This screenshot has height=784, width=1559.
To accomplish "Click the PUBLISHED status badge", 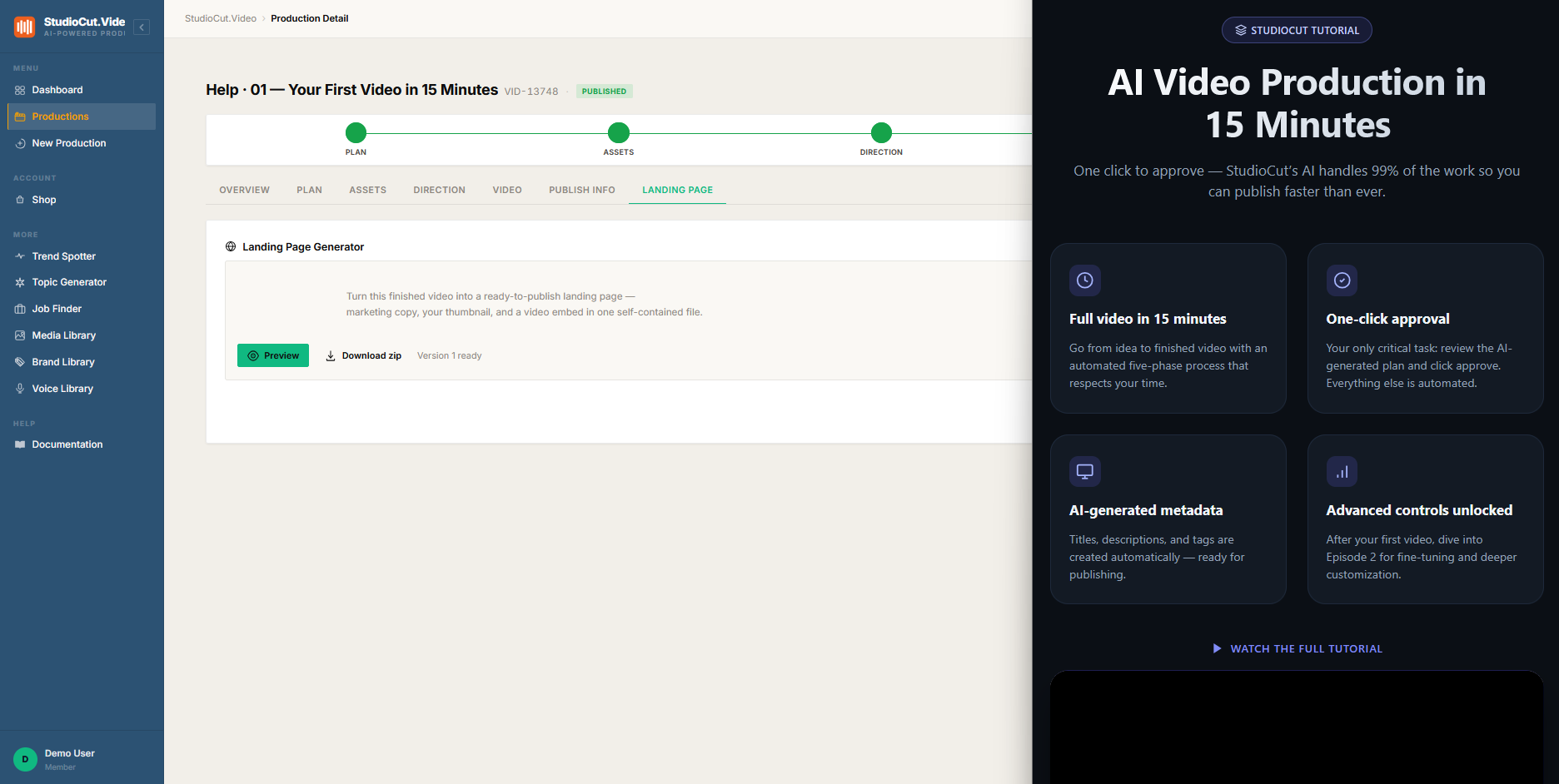I will (604, 92).
